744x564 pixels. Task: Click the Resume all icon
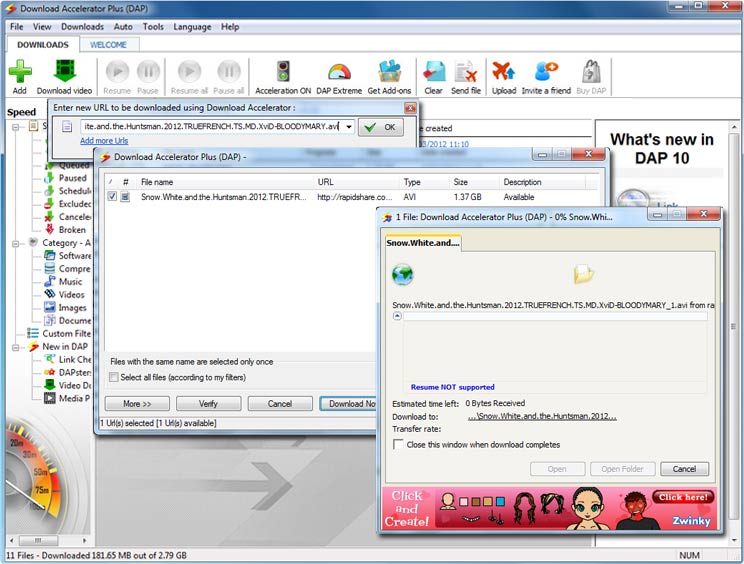point(189,72)
